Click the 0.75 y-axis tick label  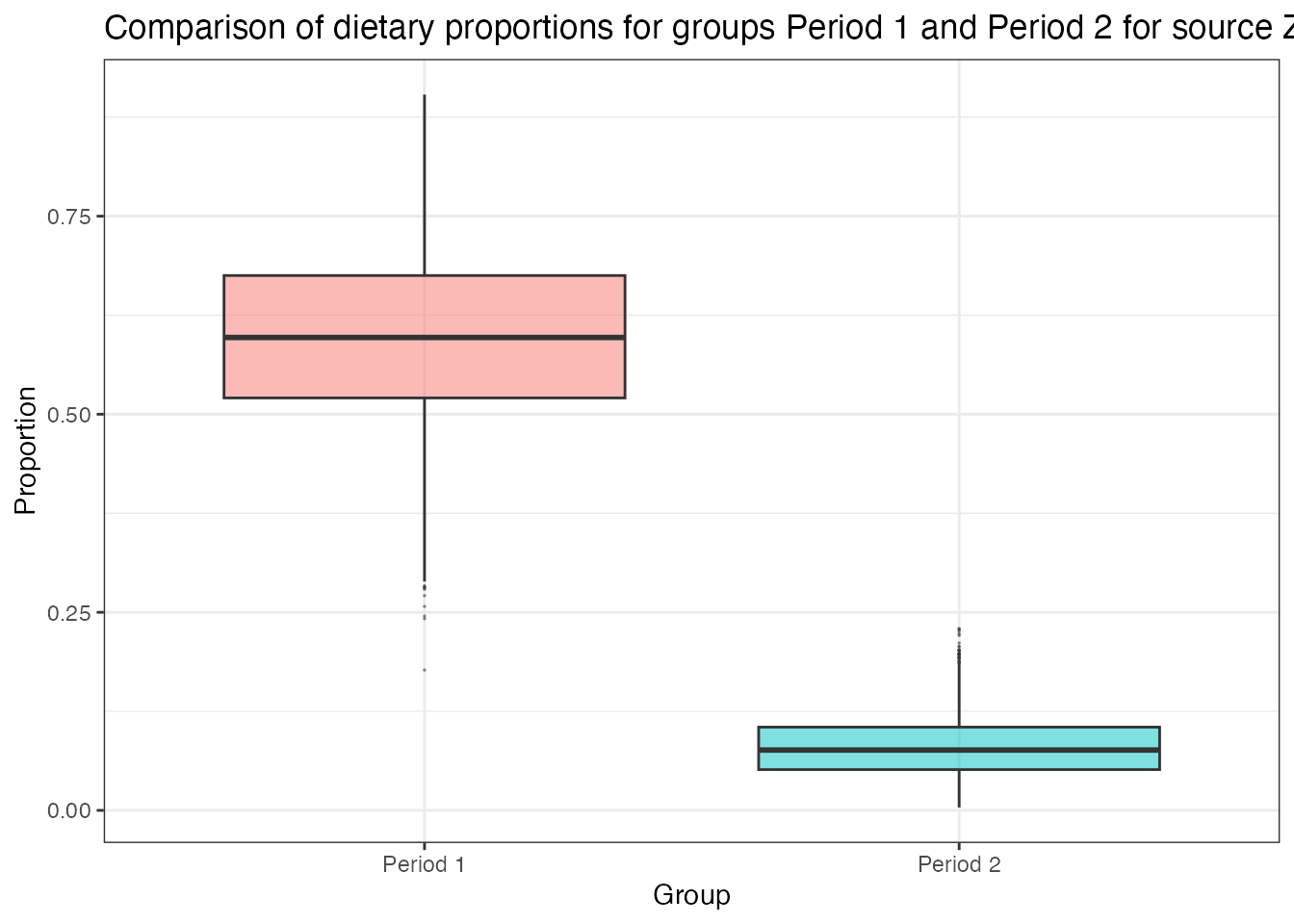tap(68, 217)
